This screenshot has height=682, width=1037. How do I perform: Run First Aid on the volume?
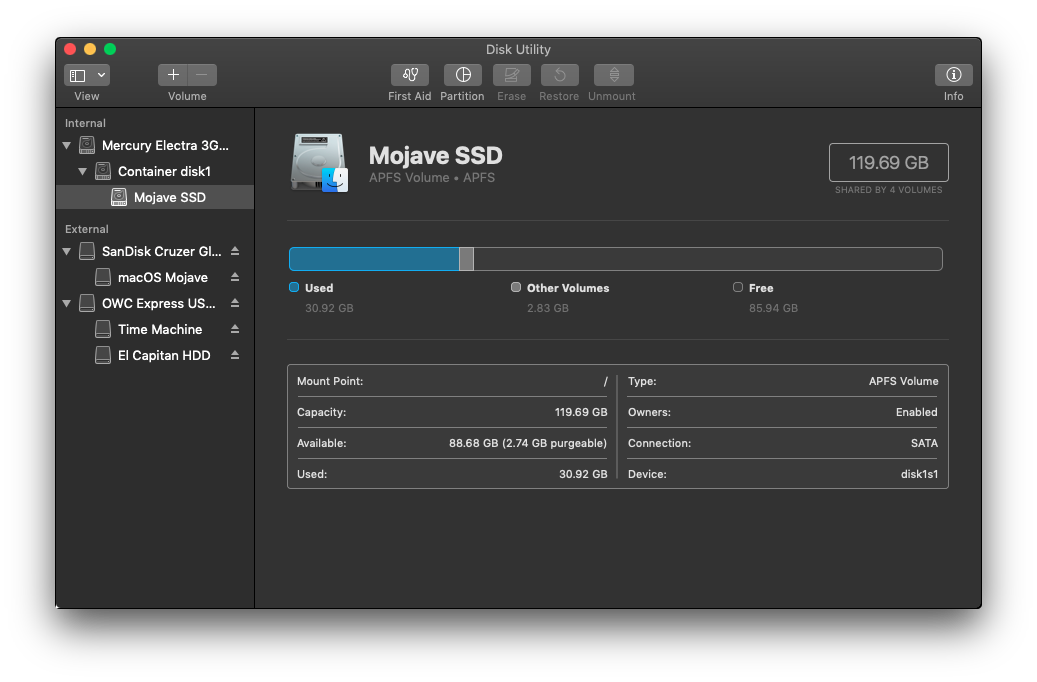click(x=409, y=75)
